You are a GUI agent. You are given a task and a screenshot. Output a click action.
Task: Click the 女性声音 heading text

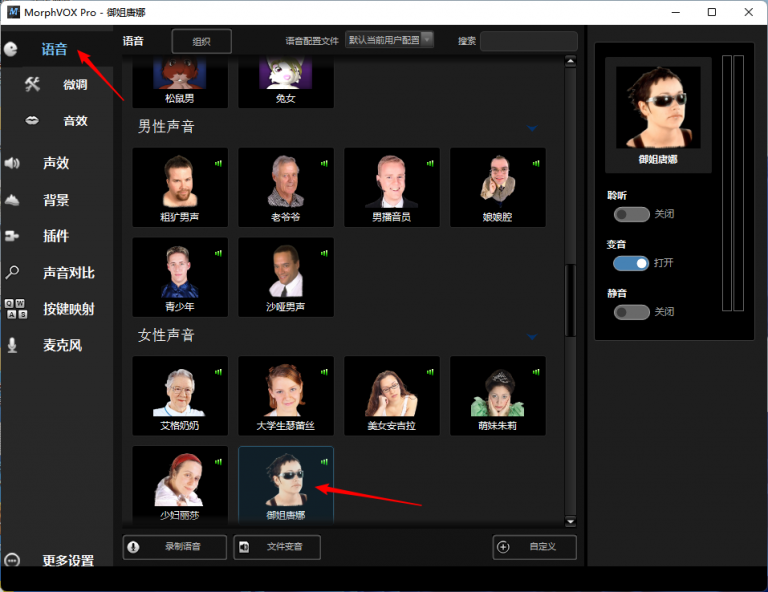[166, 335]
